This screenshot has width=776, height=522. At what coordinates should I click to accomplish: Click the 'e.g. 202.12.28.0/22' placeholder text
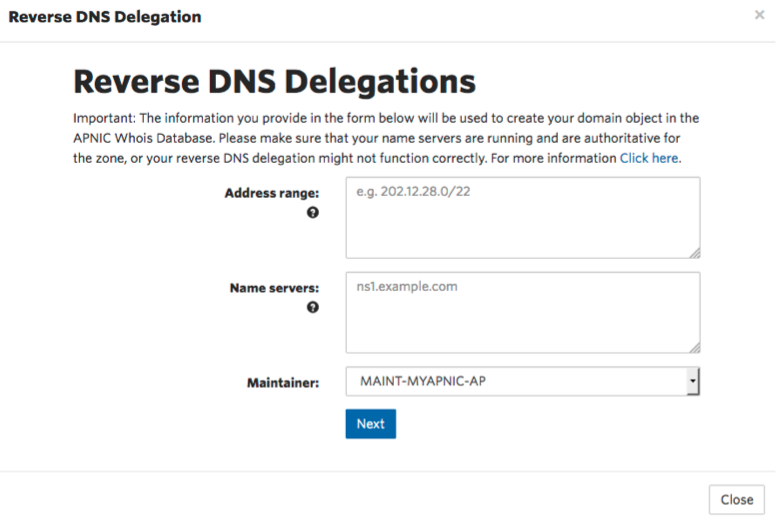pos(413,192)
